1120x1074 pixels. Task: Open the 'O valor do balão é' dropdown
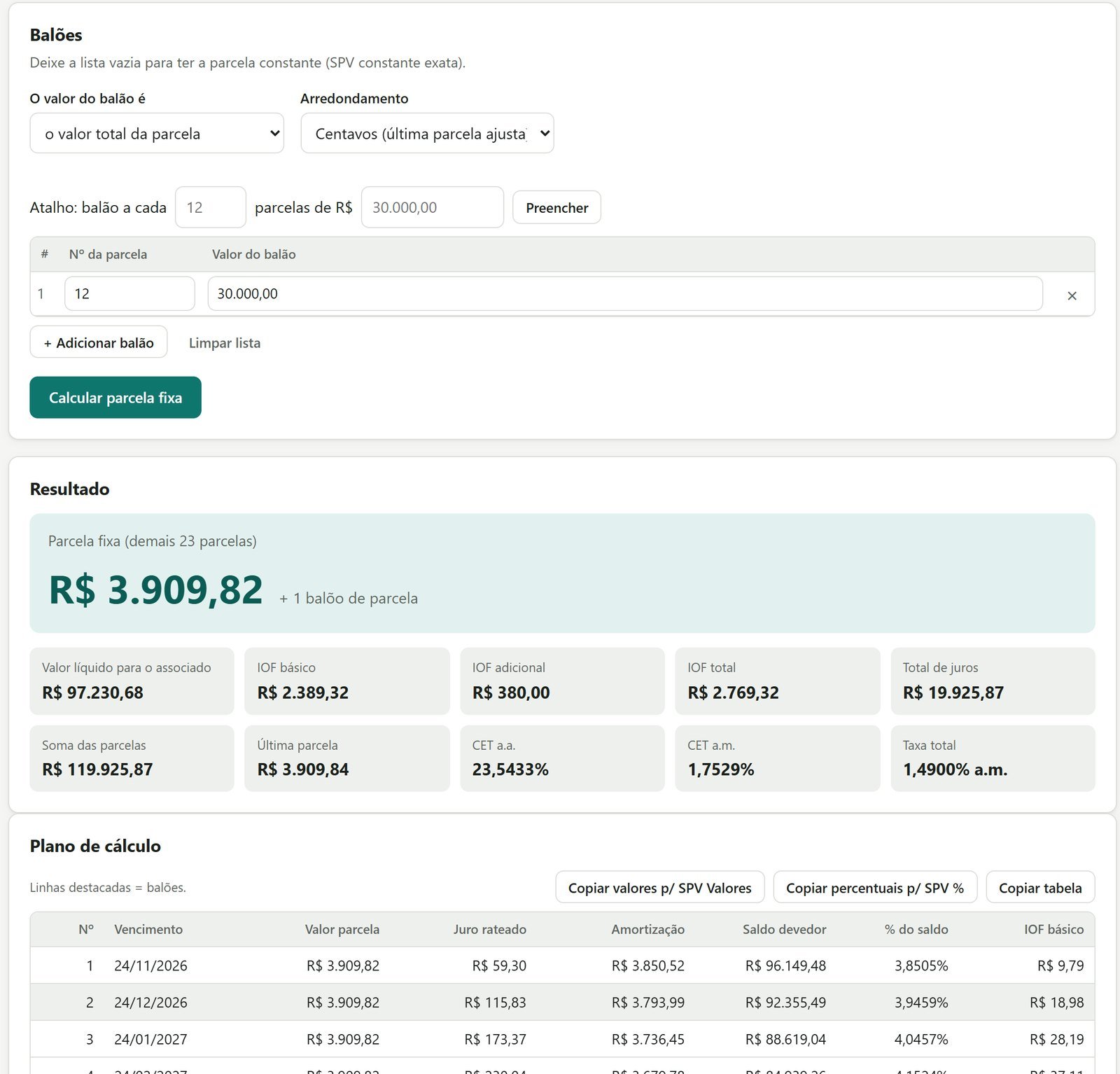click(x=157, y=133)
